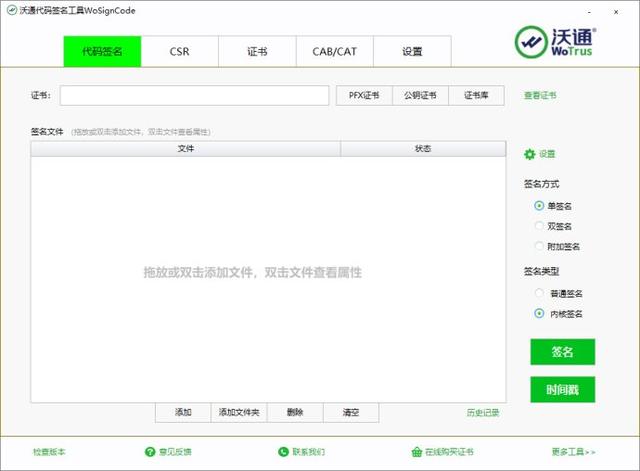Screen dimensions: 640x471
Task: Switch to the CAB/CAT tab
Action: [x=335, y=51]
